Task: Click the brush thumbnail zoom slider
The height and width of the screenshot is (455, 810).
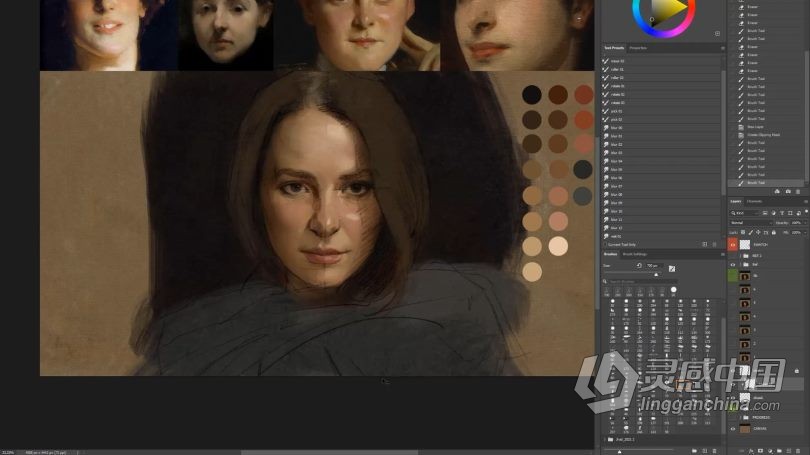Action: pos(619,451)
